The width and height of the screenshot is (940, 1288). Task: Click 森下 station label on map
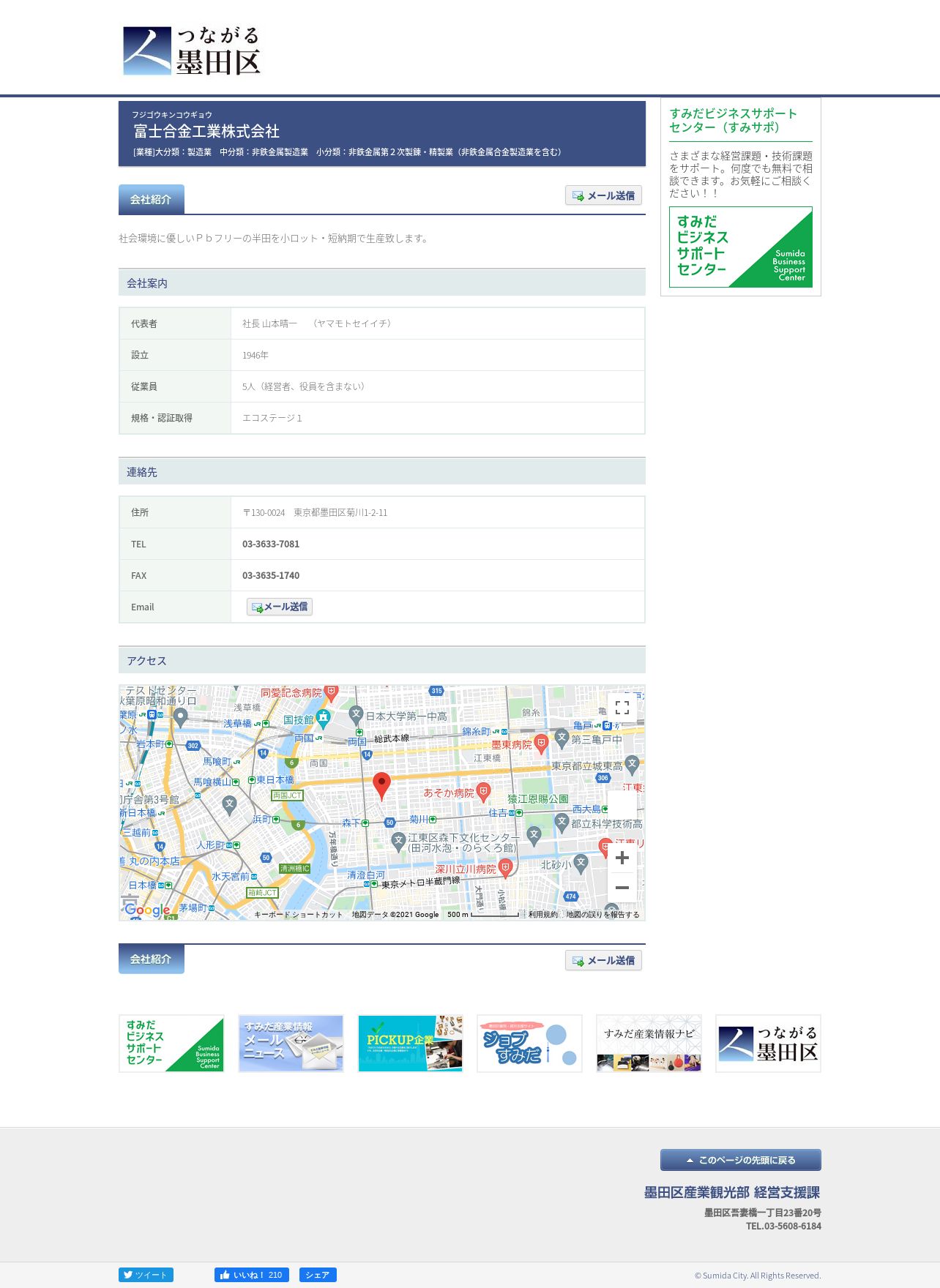click(x=351, y=823)
